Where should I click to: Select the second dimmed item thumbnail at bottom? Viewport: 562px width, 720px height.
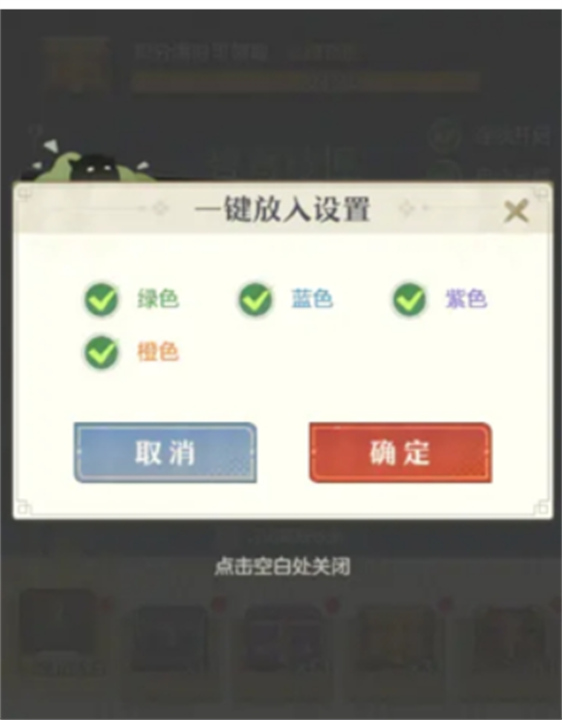170,638
